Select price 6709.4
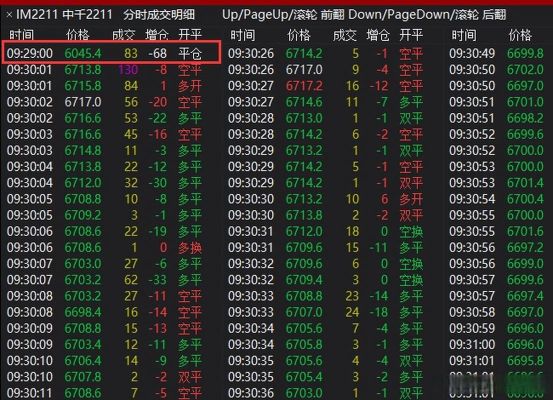 point(304,280)
